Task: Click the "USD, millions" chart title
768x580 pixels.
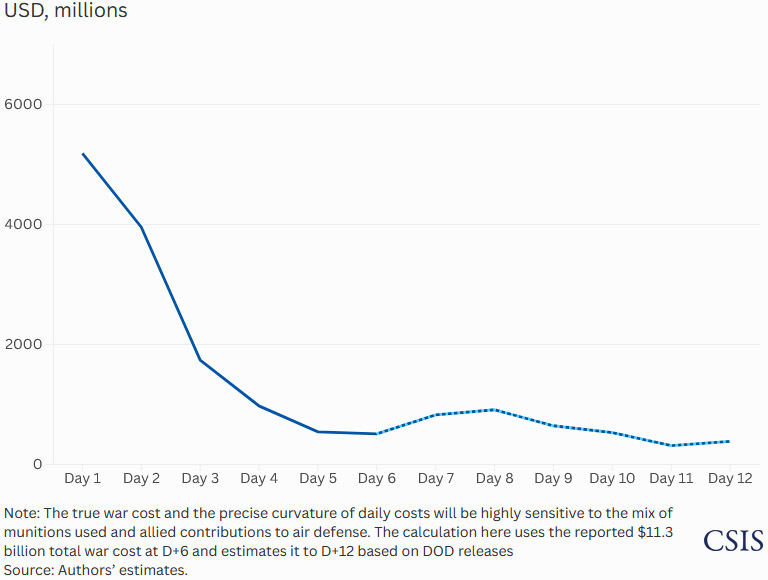Action: (x=65, y=12)
